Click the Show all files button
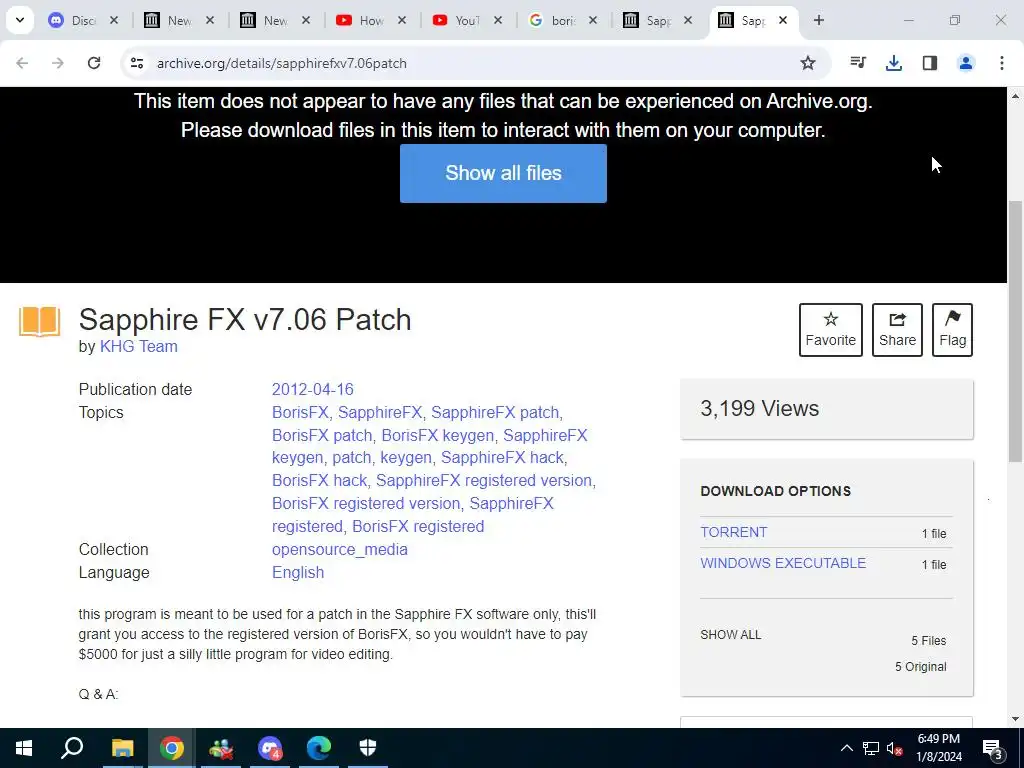This screenshot has height=768, width=1024. click(x=503, y=173)
